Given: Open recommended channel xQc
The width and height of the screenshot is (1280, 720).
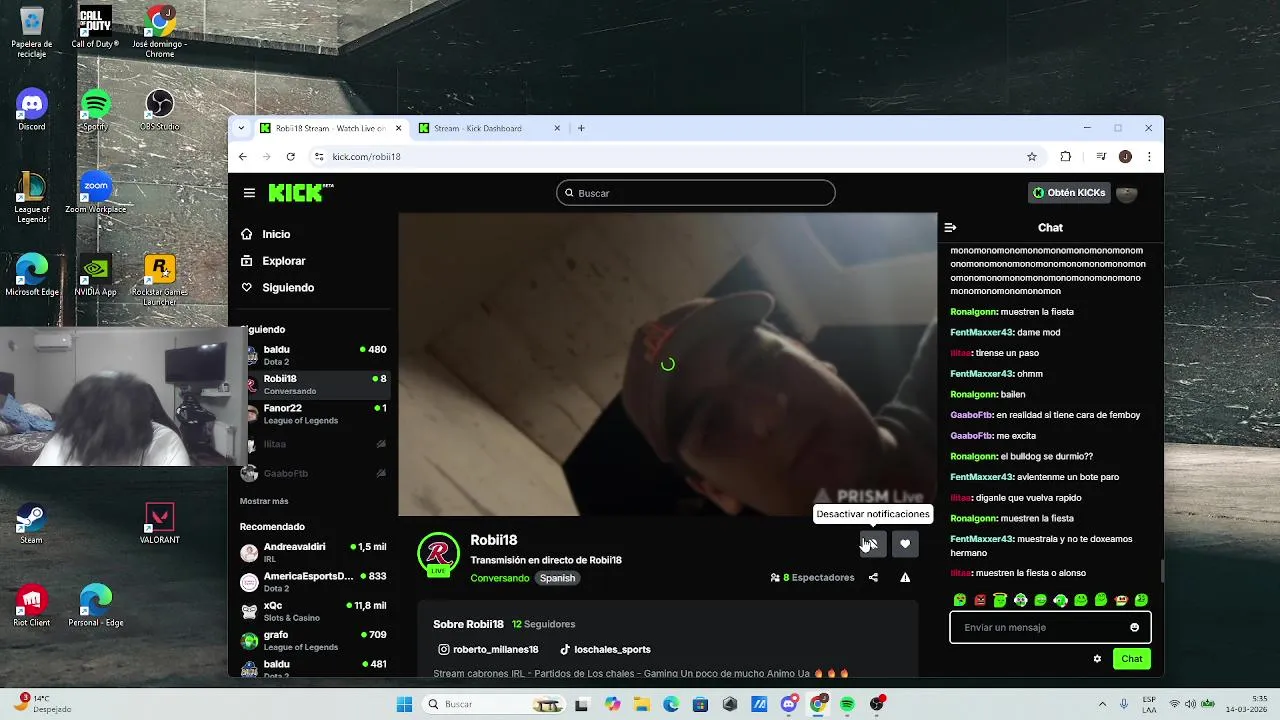Looking at the screenshot, I should pos(314,611).
